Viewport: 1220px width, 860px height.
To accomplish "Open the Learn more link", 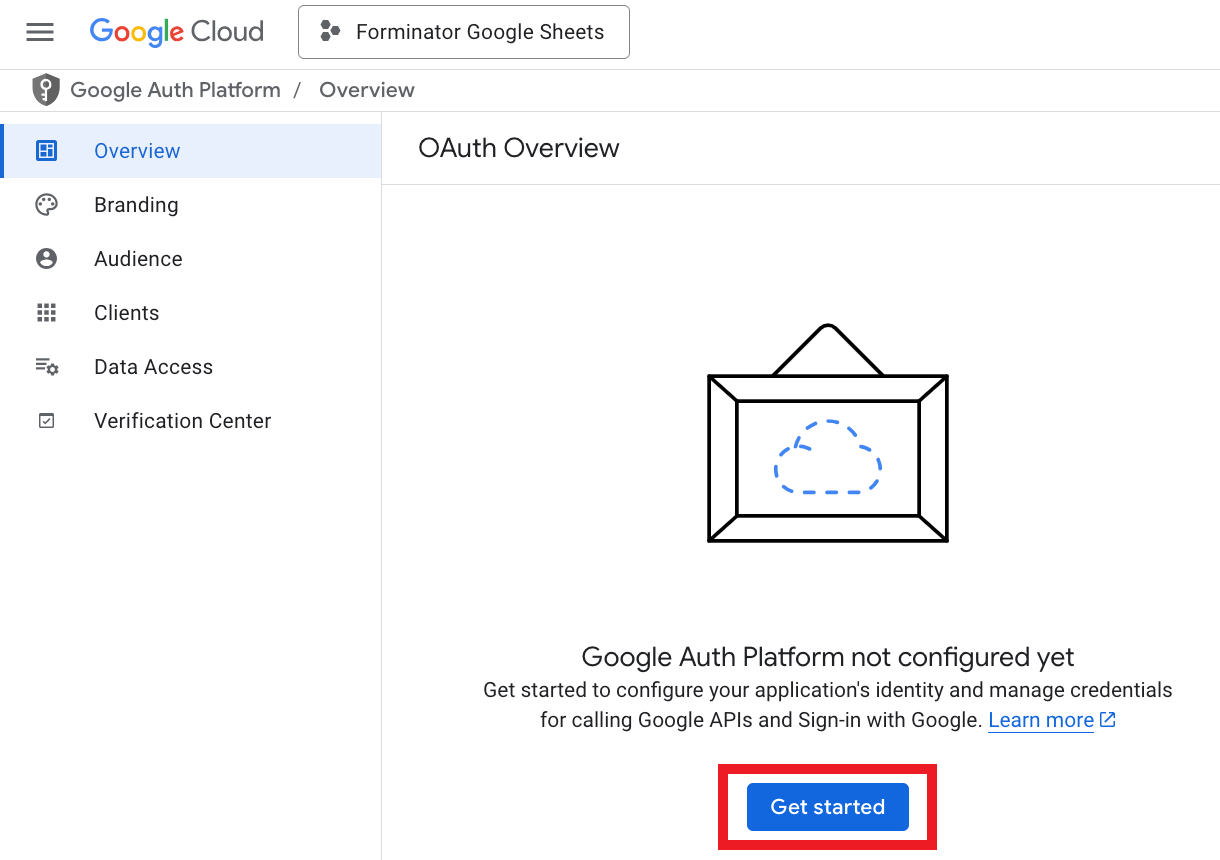I will click(1041, 720).
